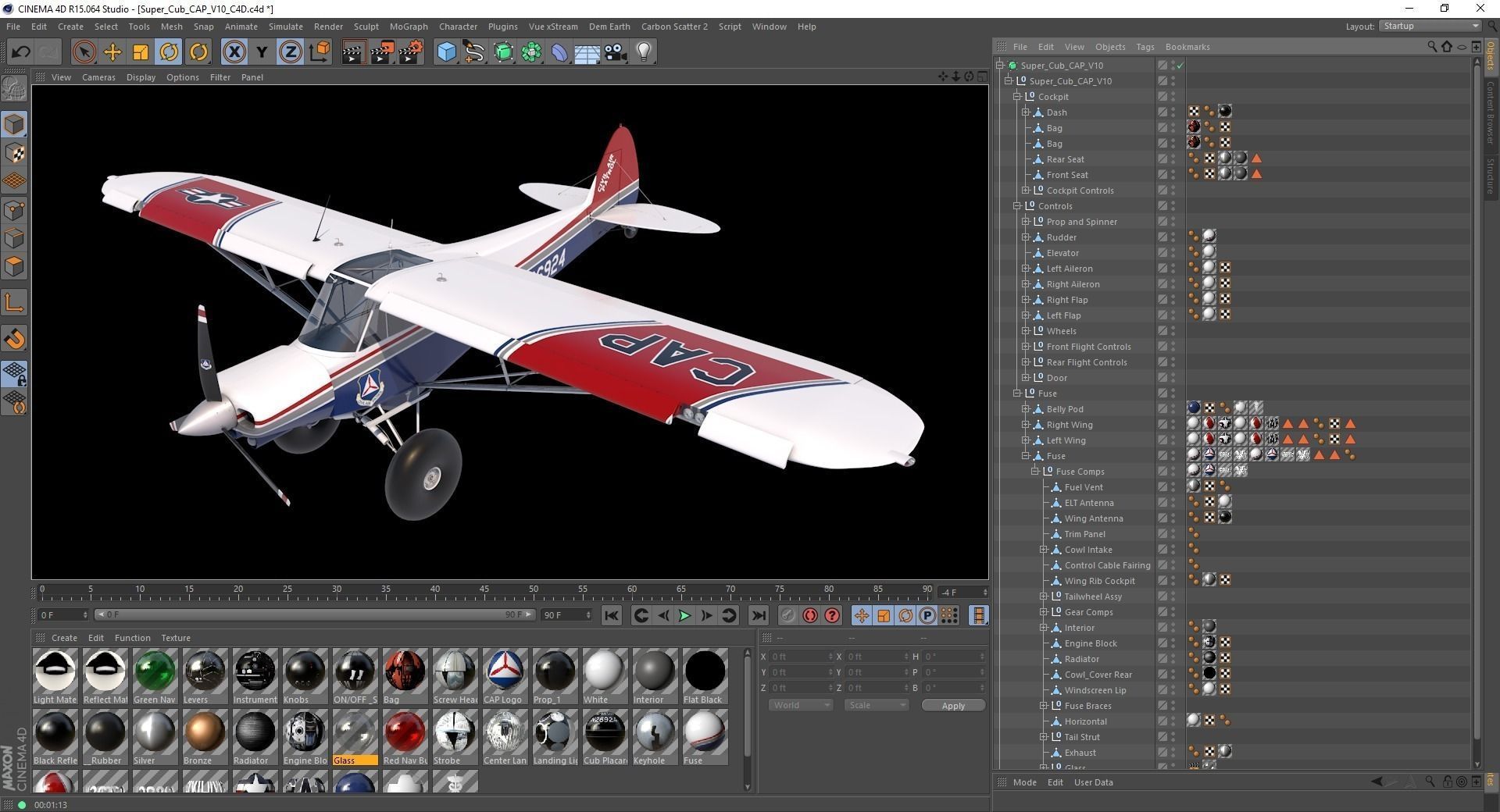The height and width of the screenshot is (812, 1500).
Task: Select the Move tool
Action: tap(112, 52)
